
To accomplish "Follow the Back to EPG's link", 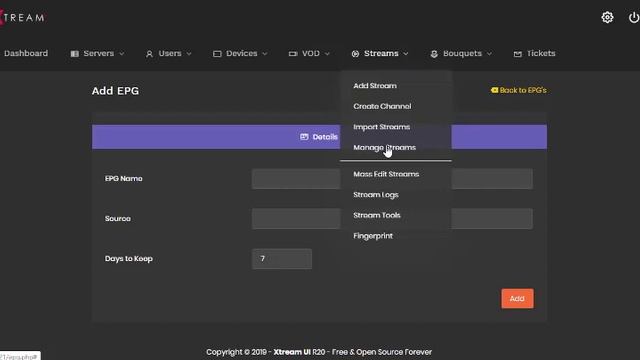I will coord(523,90).
